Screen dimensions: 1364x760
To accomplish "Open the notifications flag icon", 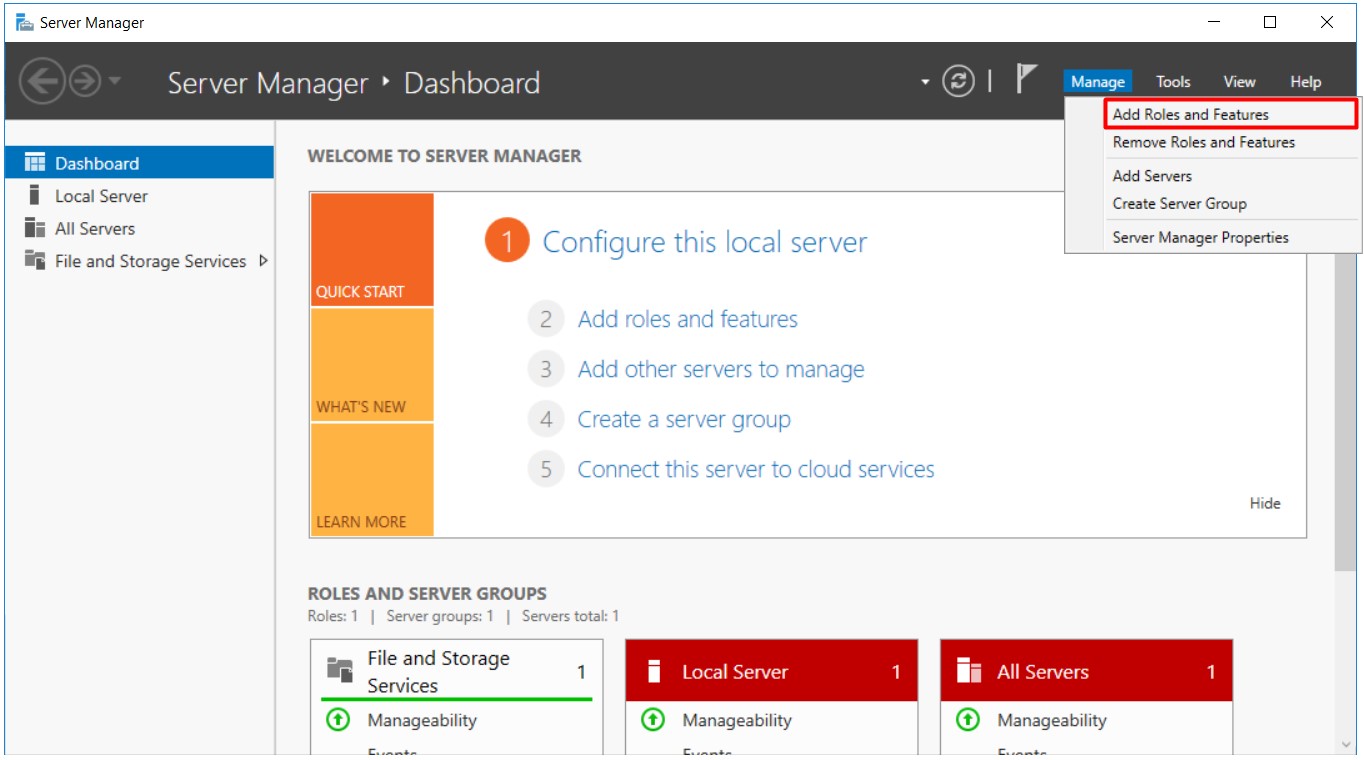I will 1026,79.
